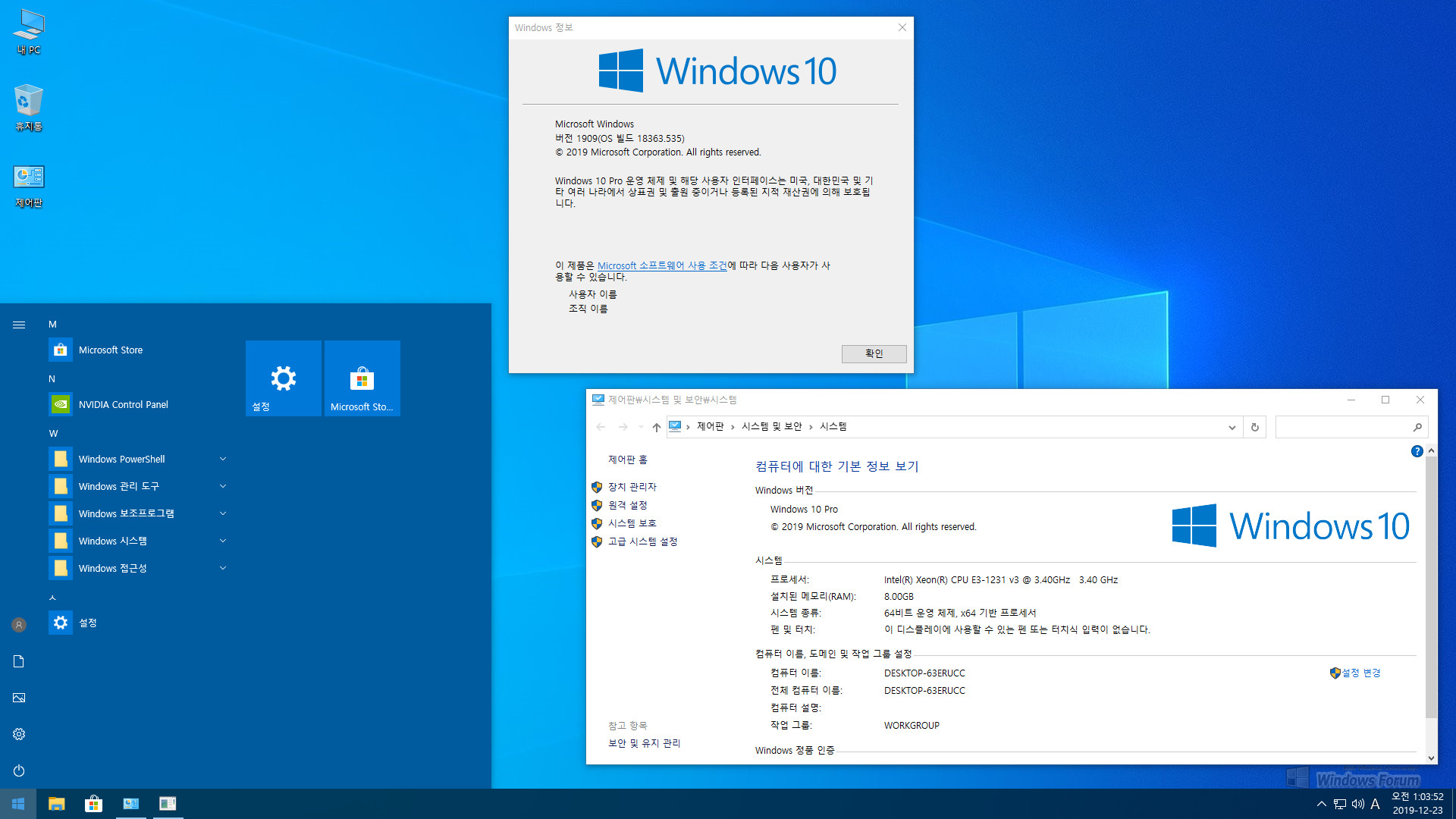
Task: Expand the Windows 보조프로그램 folder
Action: pyautogui.click(x=138, y=513)
